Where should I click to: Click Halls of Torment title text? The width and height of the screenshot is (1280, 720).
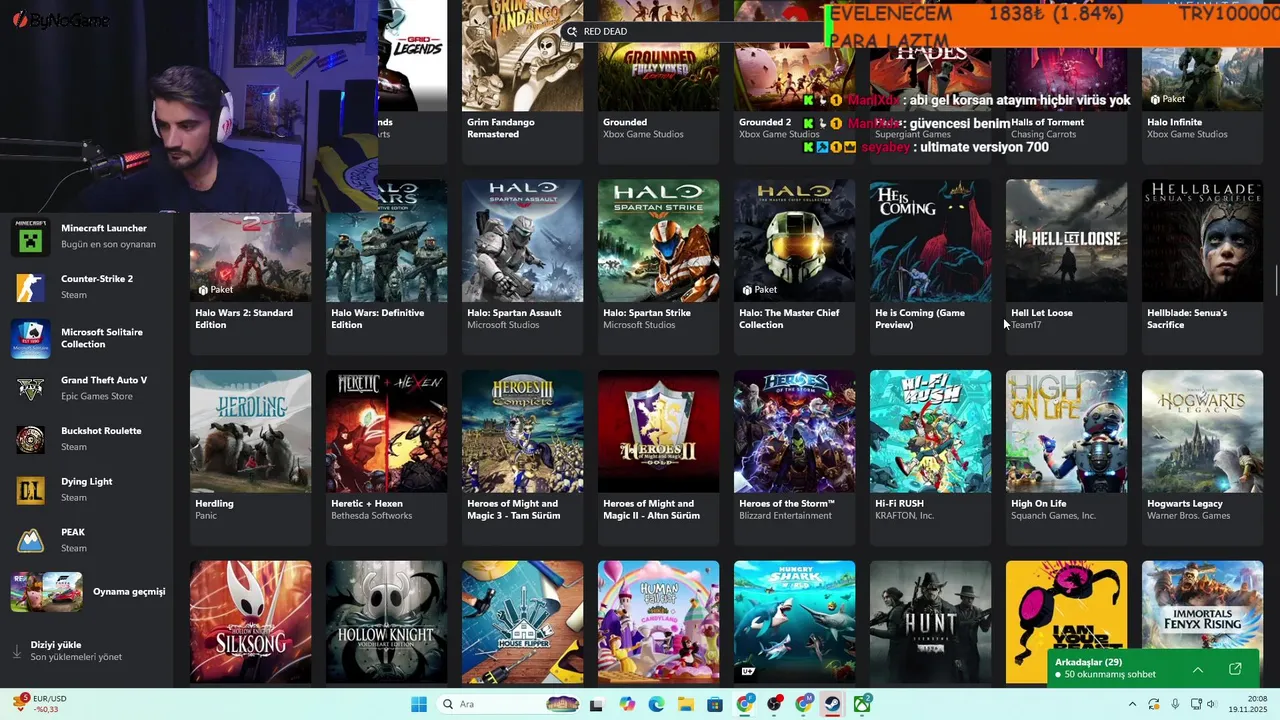tap(1047, 122)
